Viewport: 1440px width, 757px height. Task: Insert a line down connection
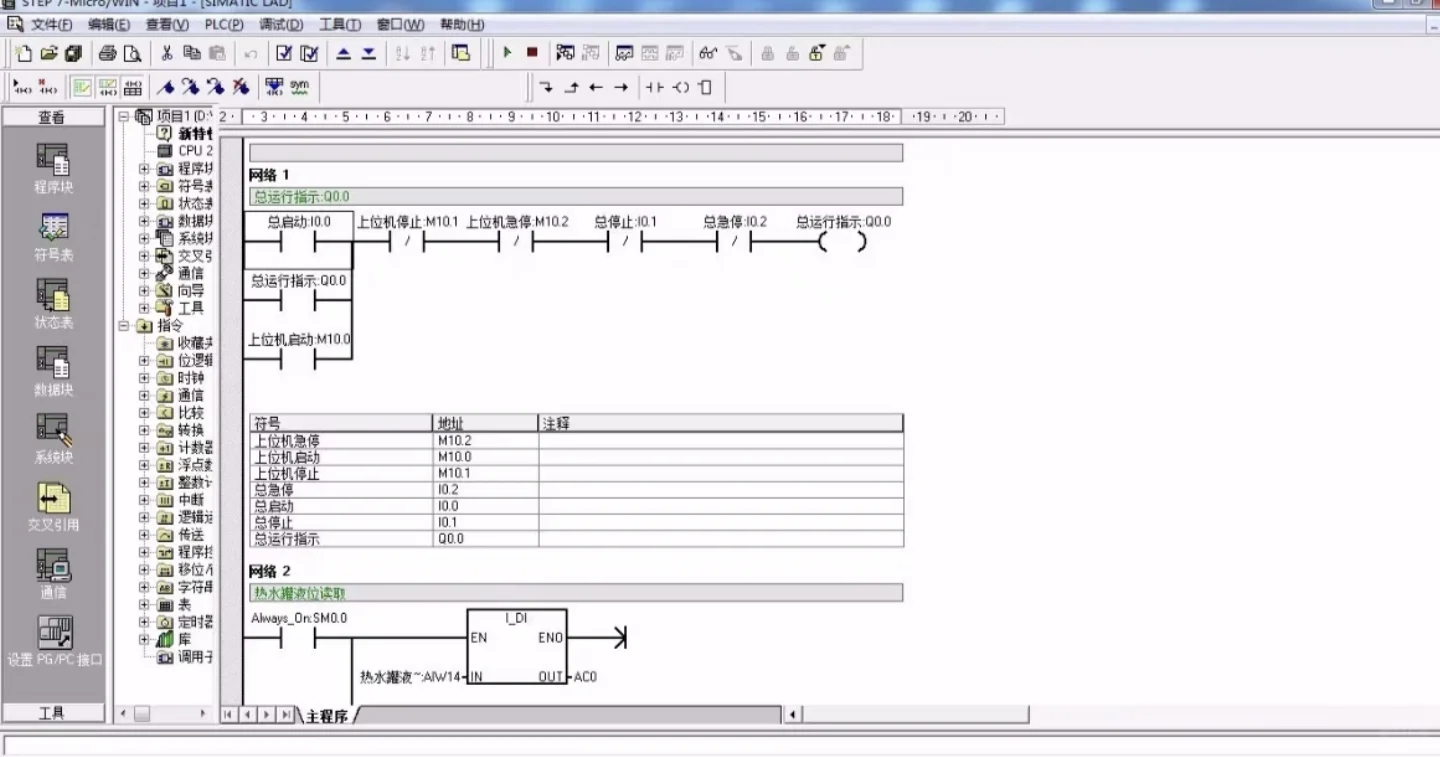(547, 87)
